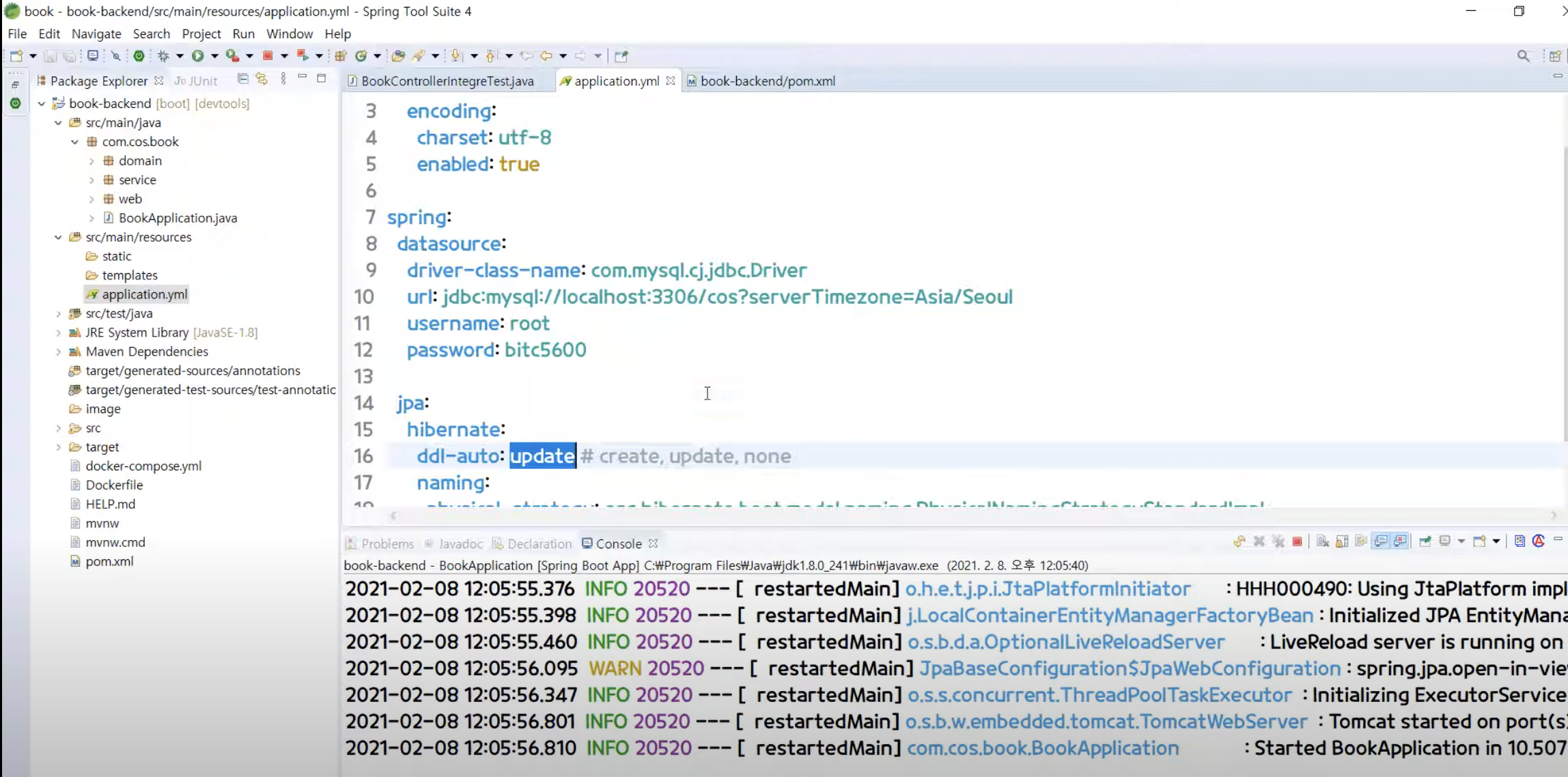Screen dimensions: 1568x777
Task: Collapse the src/main/resources folder
Action: tap(58, 238)
